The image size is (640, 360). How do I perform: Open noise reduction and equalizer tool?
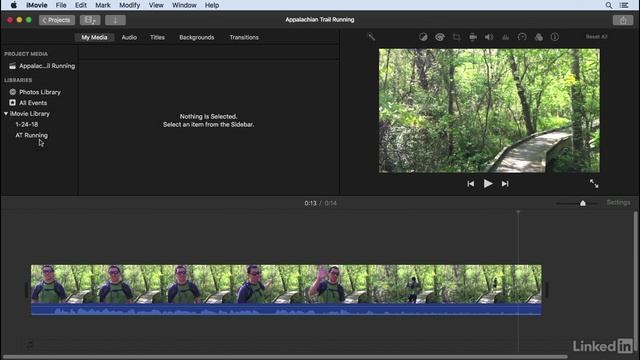coord(505,37)
